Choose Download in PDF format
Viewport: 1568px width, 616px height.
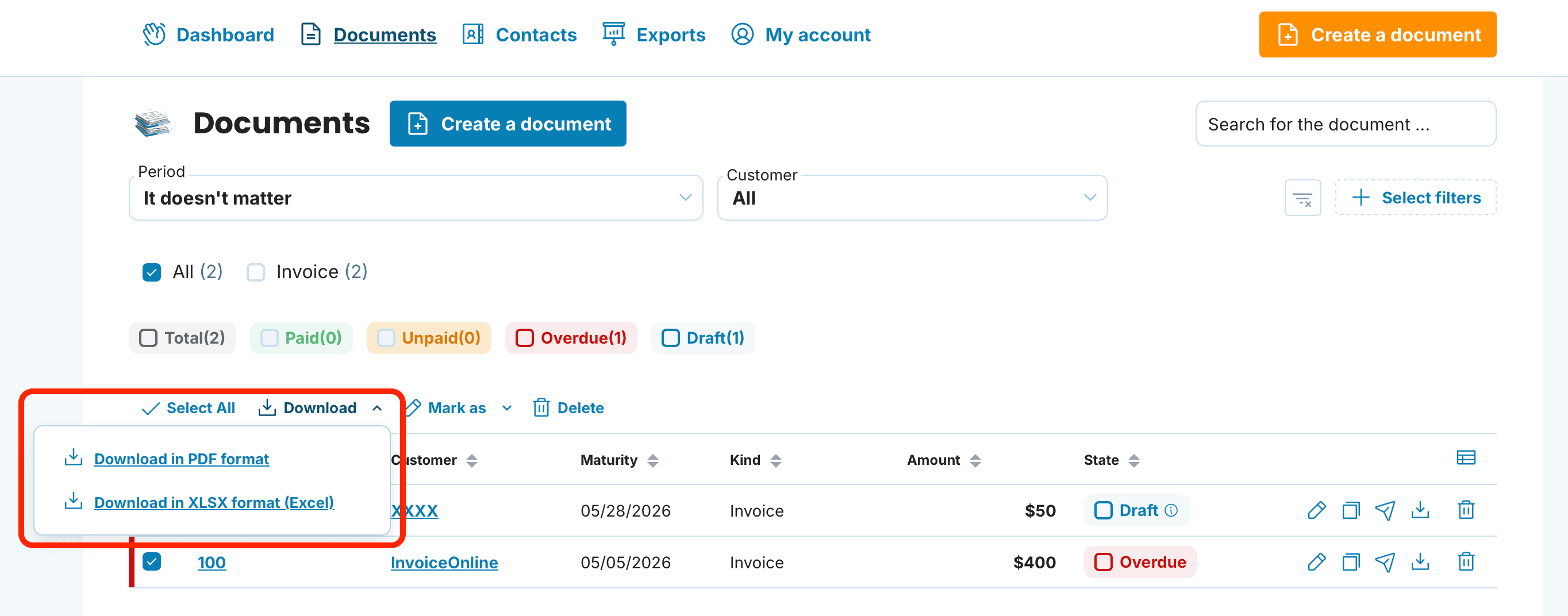[x=182, y=459]
